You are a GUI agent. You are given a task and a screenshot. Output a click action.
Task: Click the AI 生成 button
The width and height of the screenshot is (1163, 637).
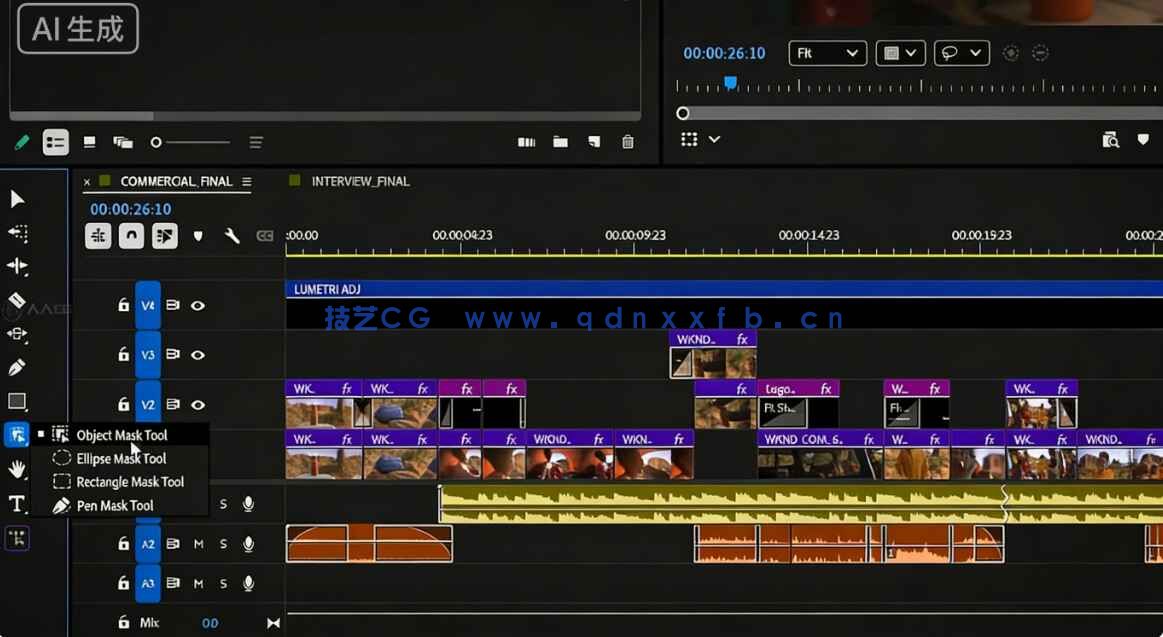coord(77,29)
